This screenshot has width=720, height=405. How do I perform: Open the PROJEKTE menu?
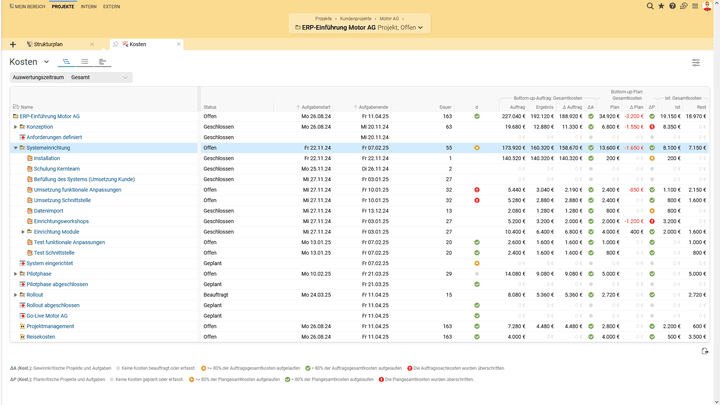[63, 6]
